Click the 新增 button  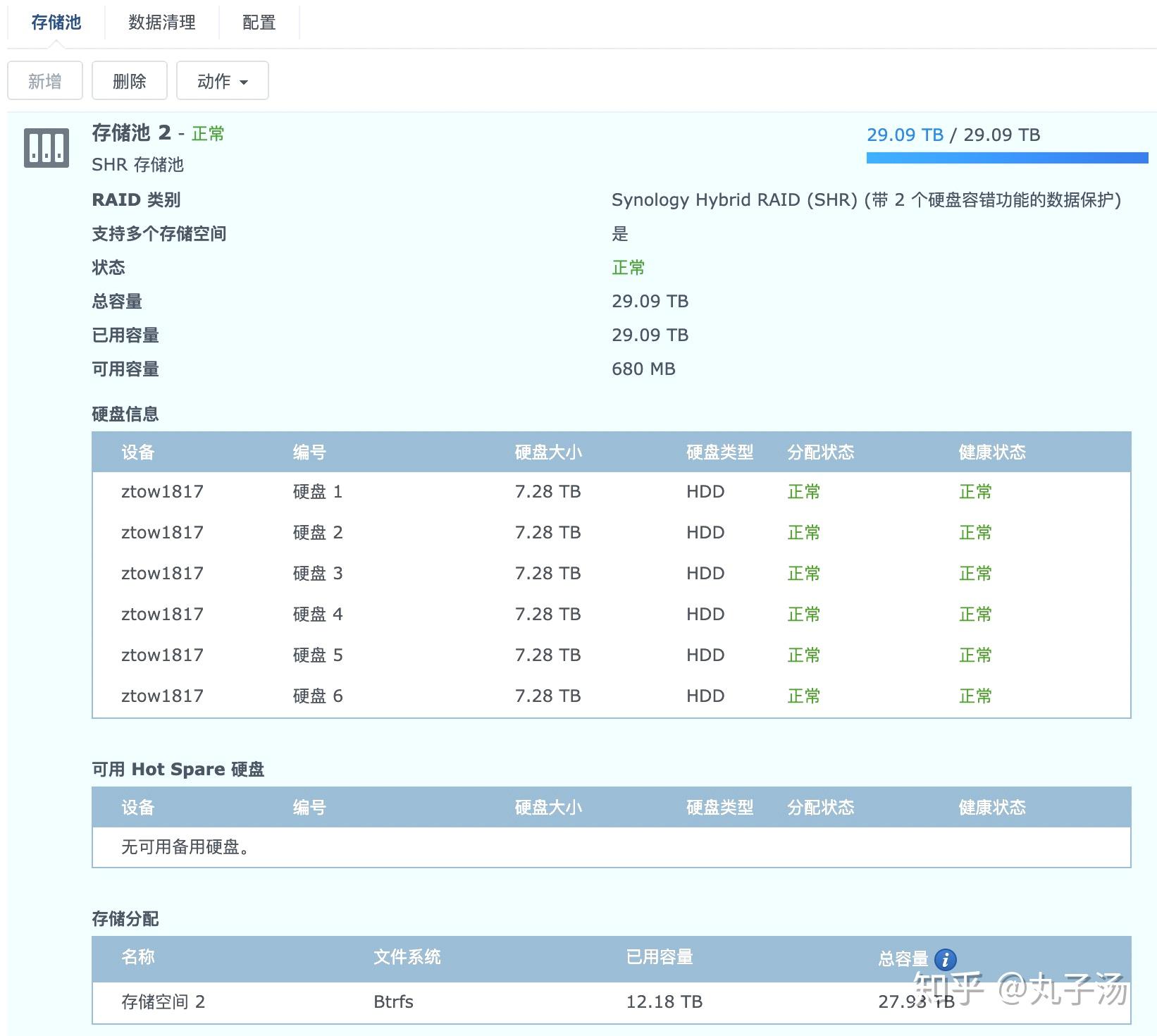pyautogui.click(x=44, y=80)
